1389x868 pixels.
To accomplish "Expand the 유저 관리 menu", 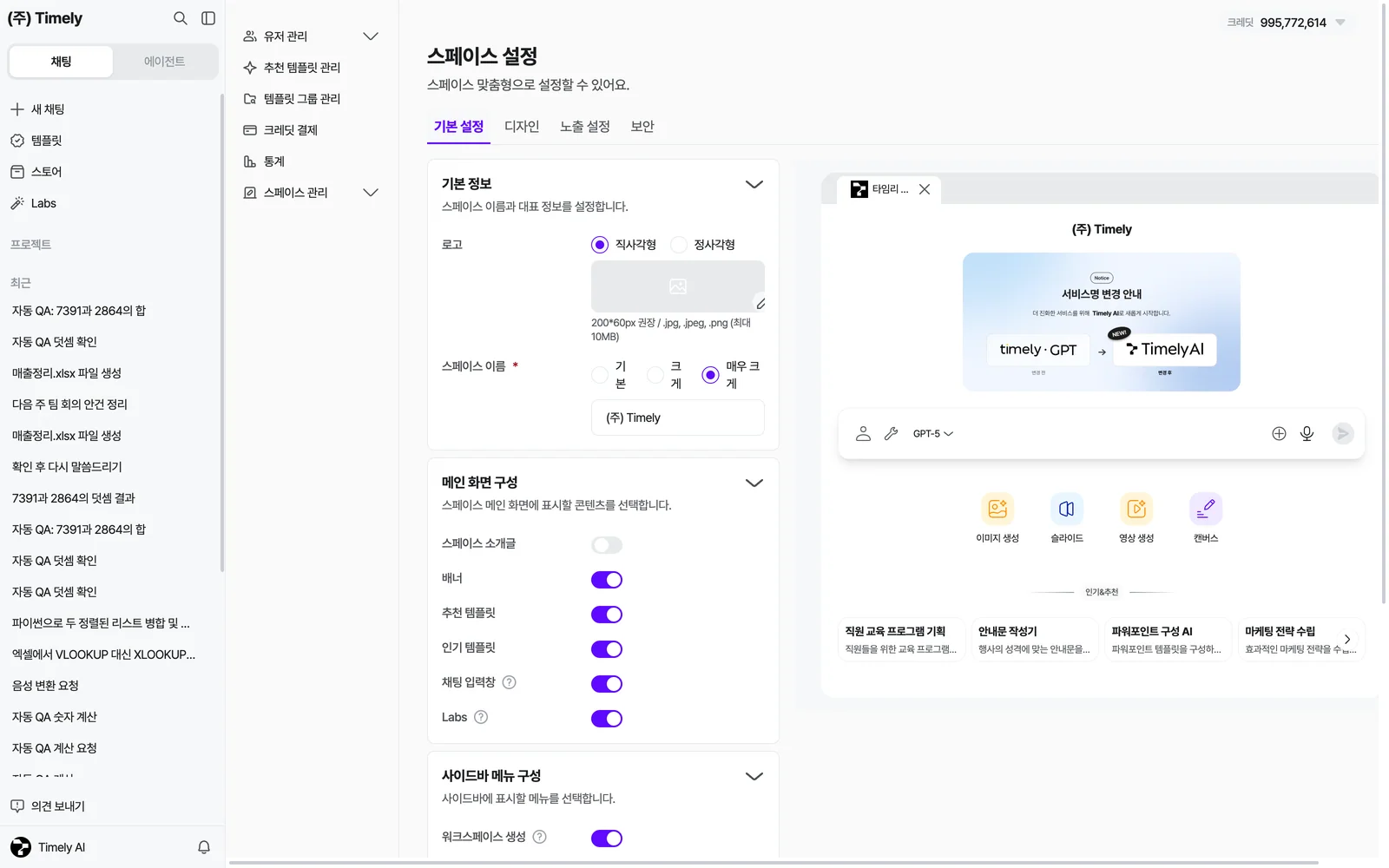I will pos(371,36).
